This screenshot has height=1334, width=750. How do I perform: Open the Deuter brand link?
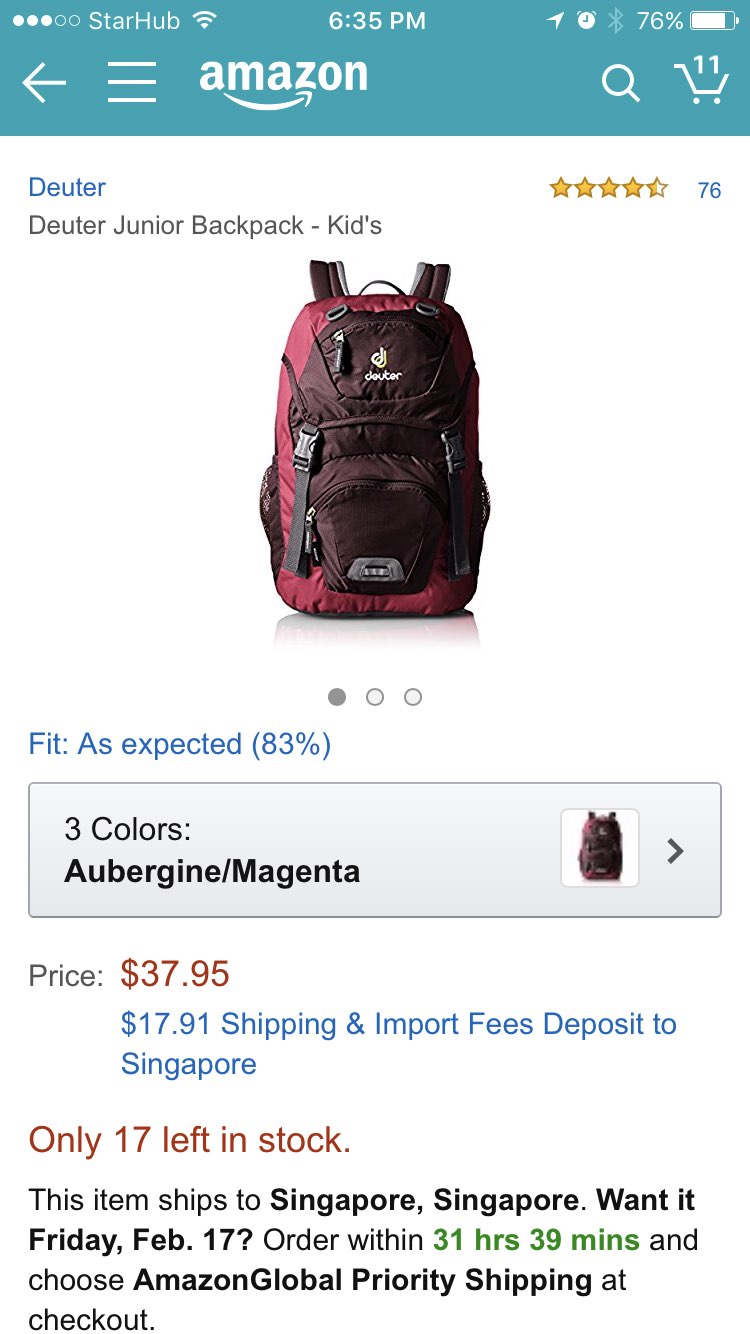(x=67, y=187)
